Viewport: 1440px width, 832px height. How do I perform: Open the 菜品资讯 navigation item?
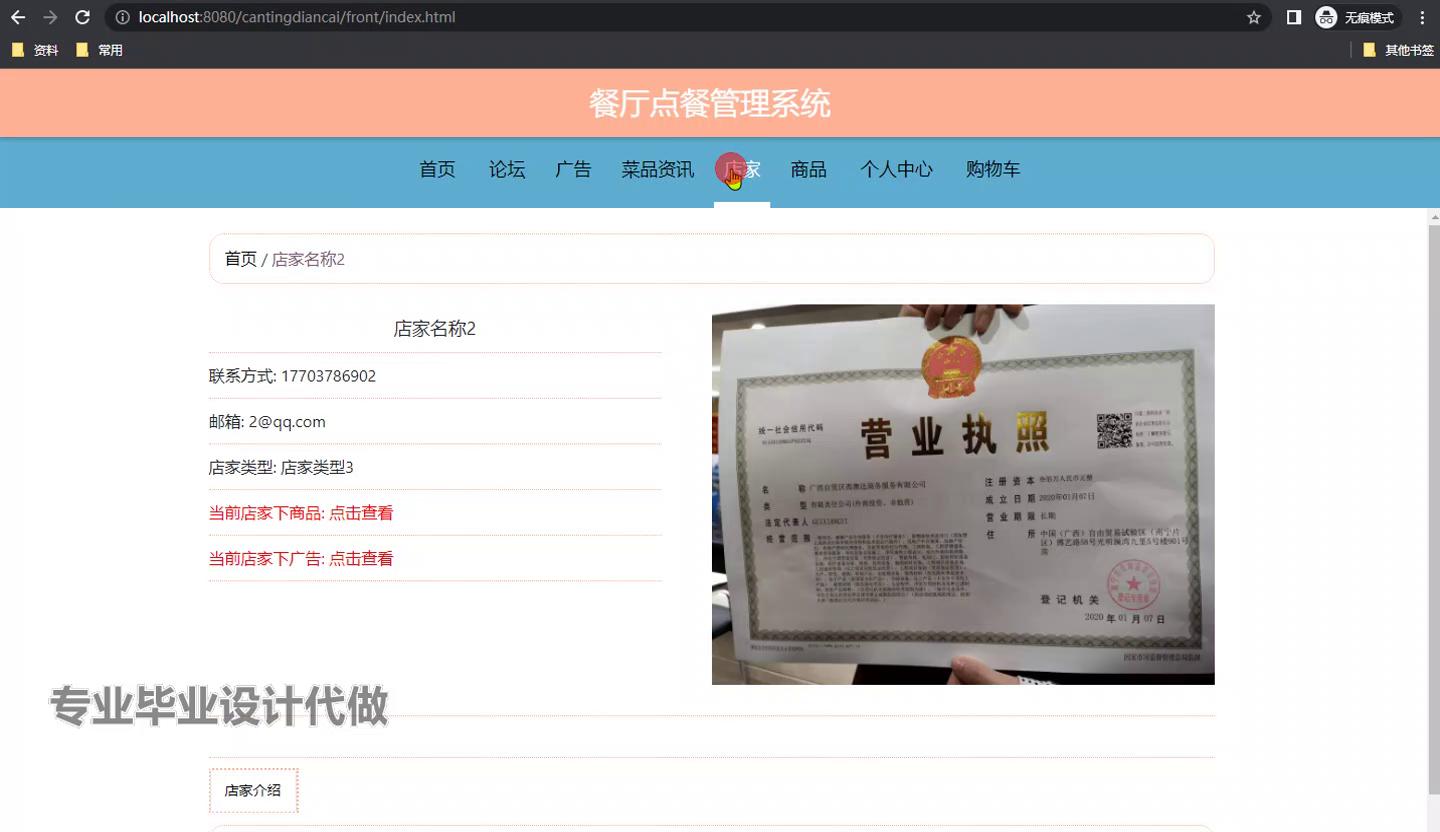(658, 169)
